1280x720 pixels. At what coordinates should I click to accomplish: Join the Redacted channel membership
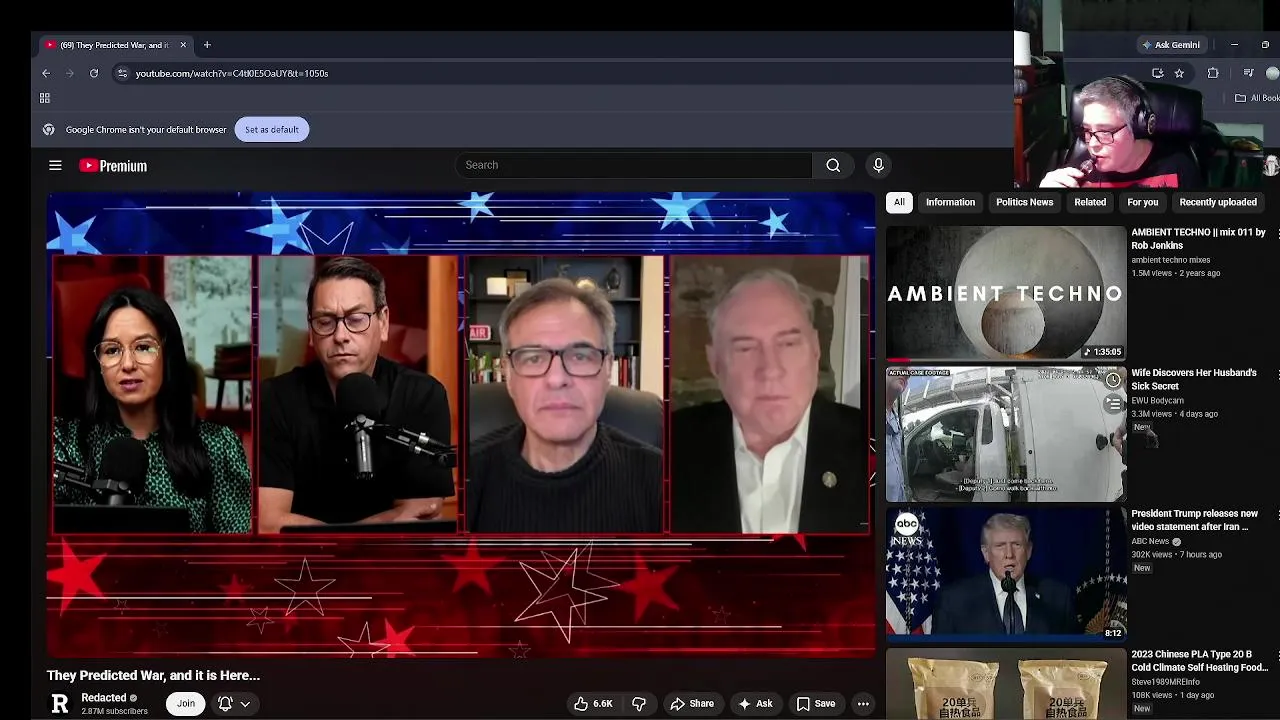[x=186, y=704]
